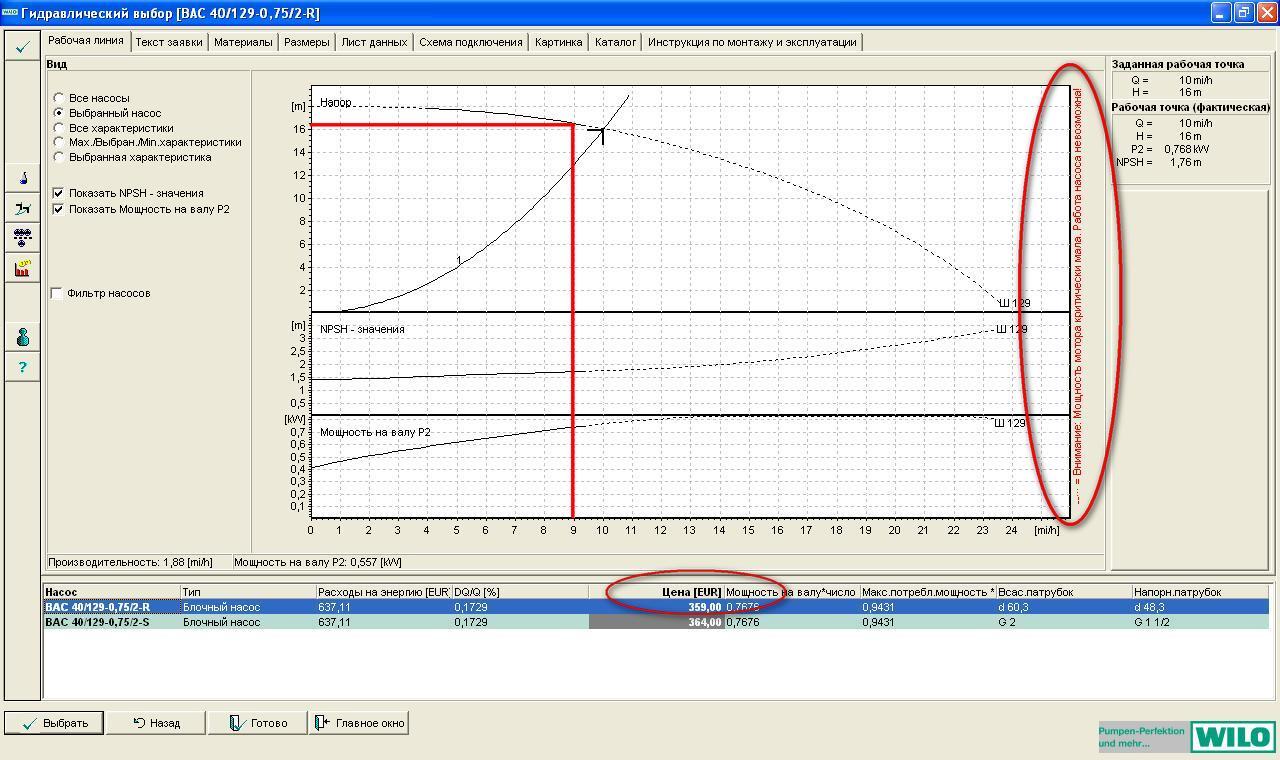Click the pump curve icon in sidebar

[22, 208]
